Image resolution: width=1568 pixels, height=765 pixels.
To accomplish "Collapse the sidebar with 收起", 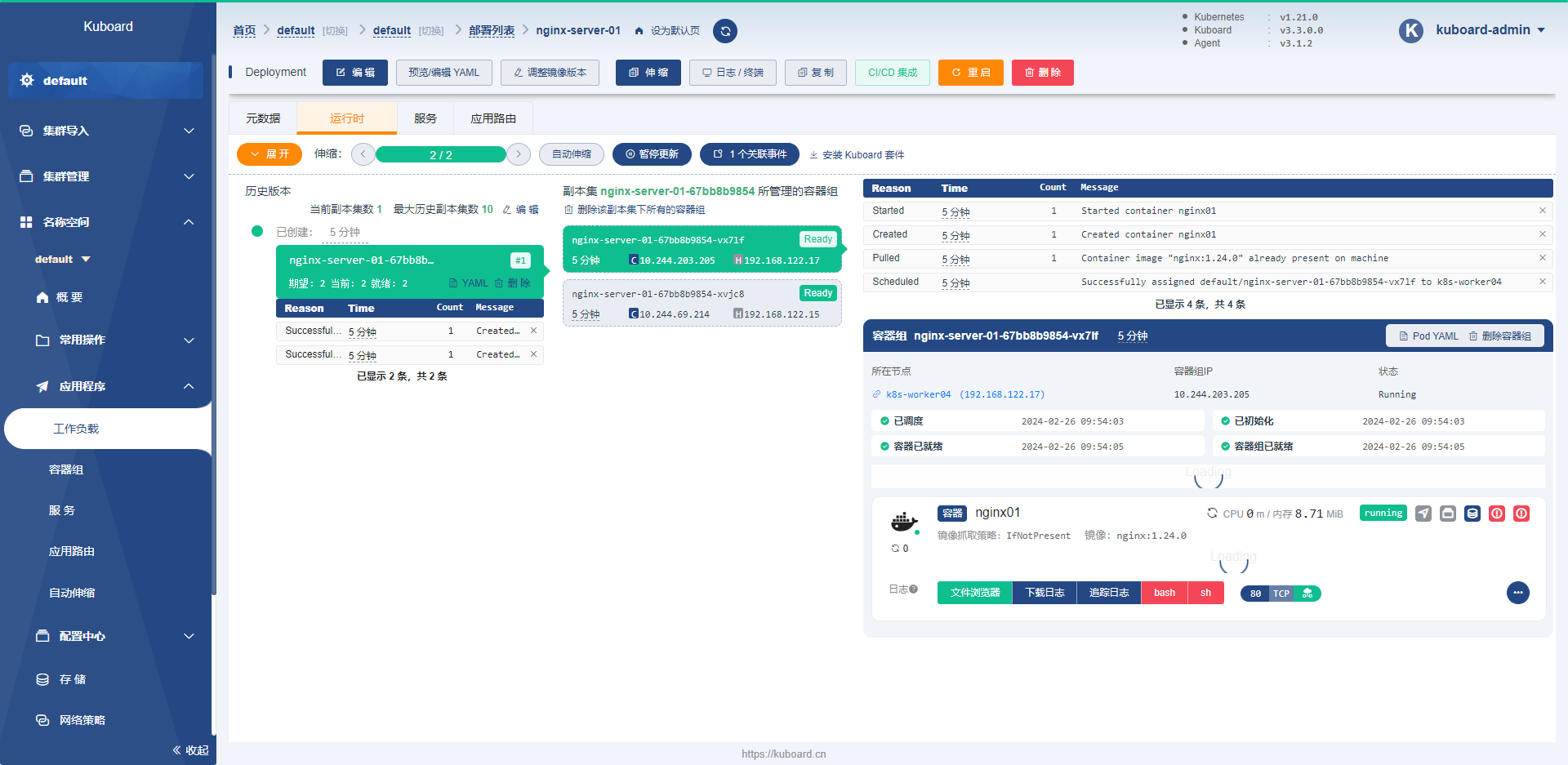I will pyautogui.click(x=190, y=750).
